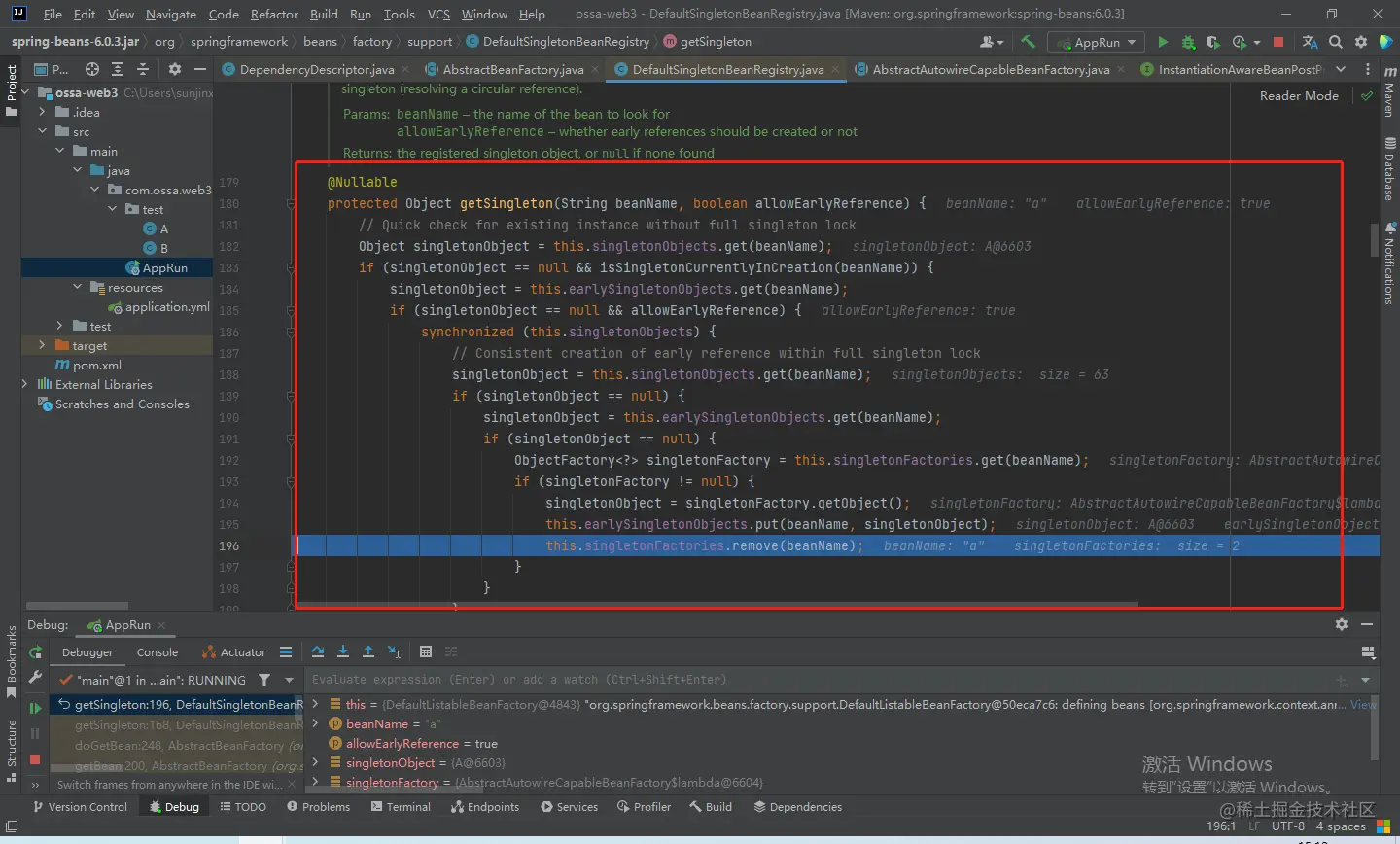1400x844 pixels.
Task: Hide the Project tool window
Action: pyautogui.click(x=200, y=69)
